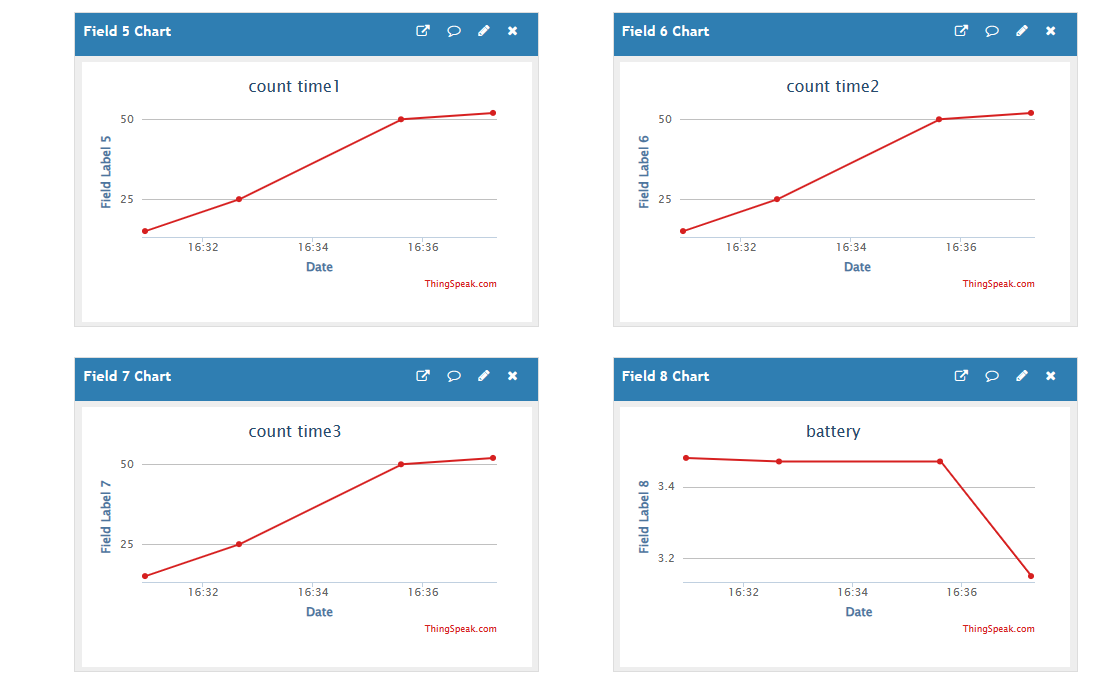Close the Field 6 Chart widget
Image resolution: width=1107 pixels, height=692 pixels.
pyautogui.click(x=1051, y=31)
